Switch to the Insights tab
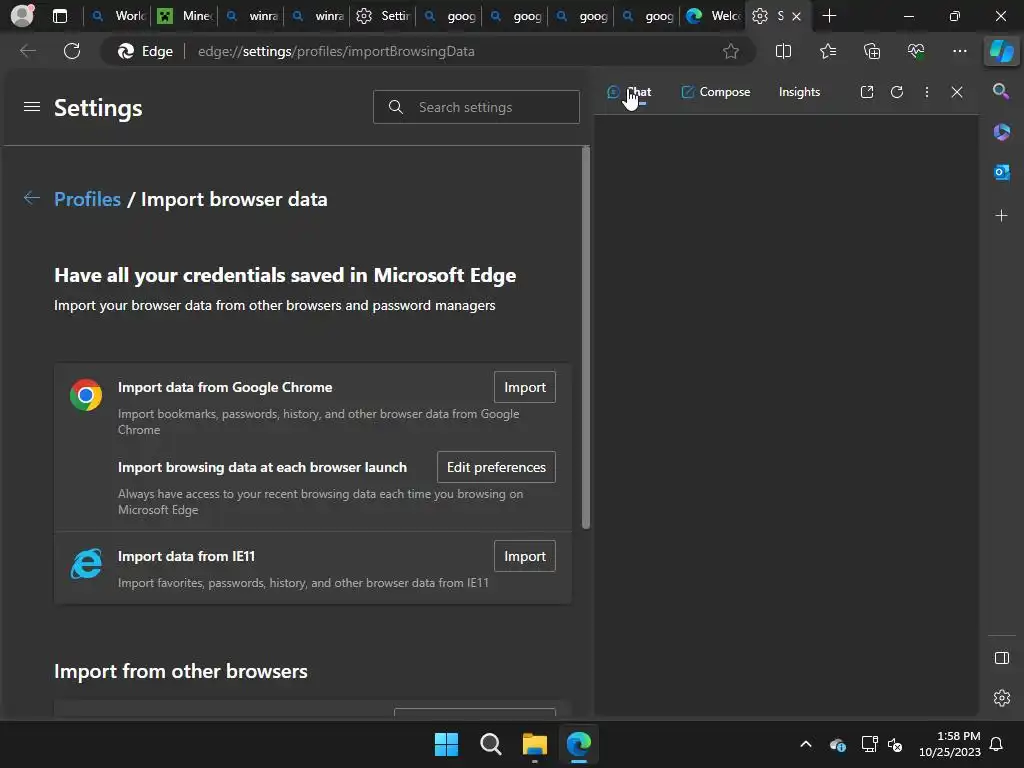The height and width of the screenshot is (768, 1024). point(799,92)
